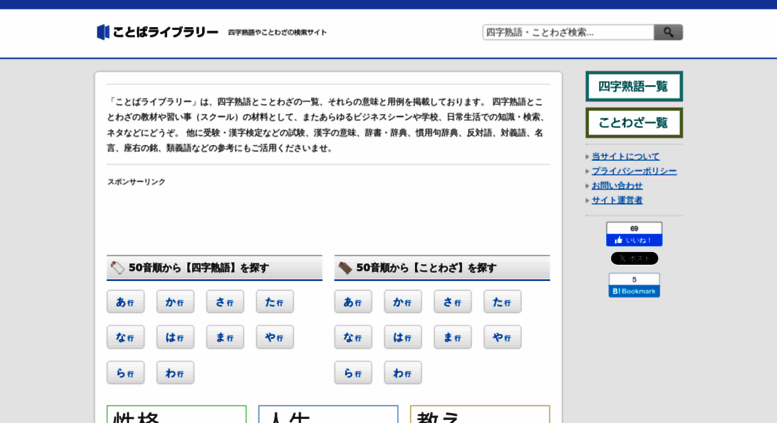Select あ行 under 四字熟語
The image size is (777, 423).
(125, 302)
